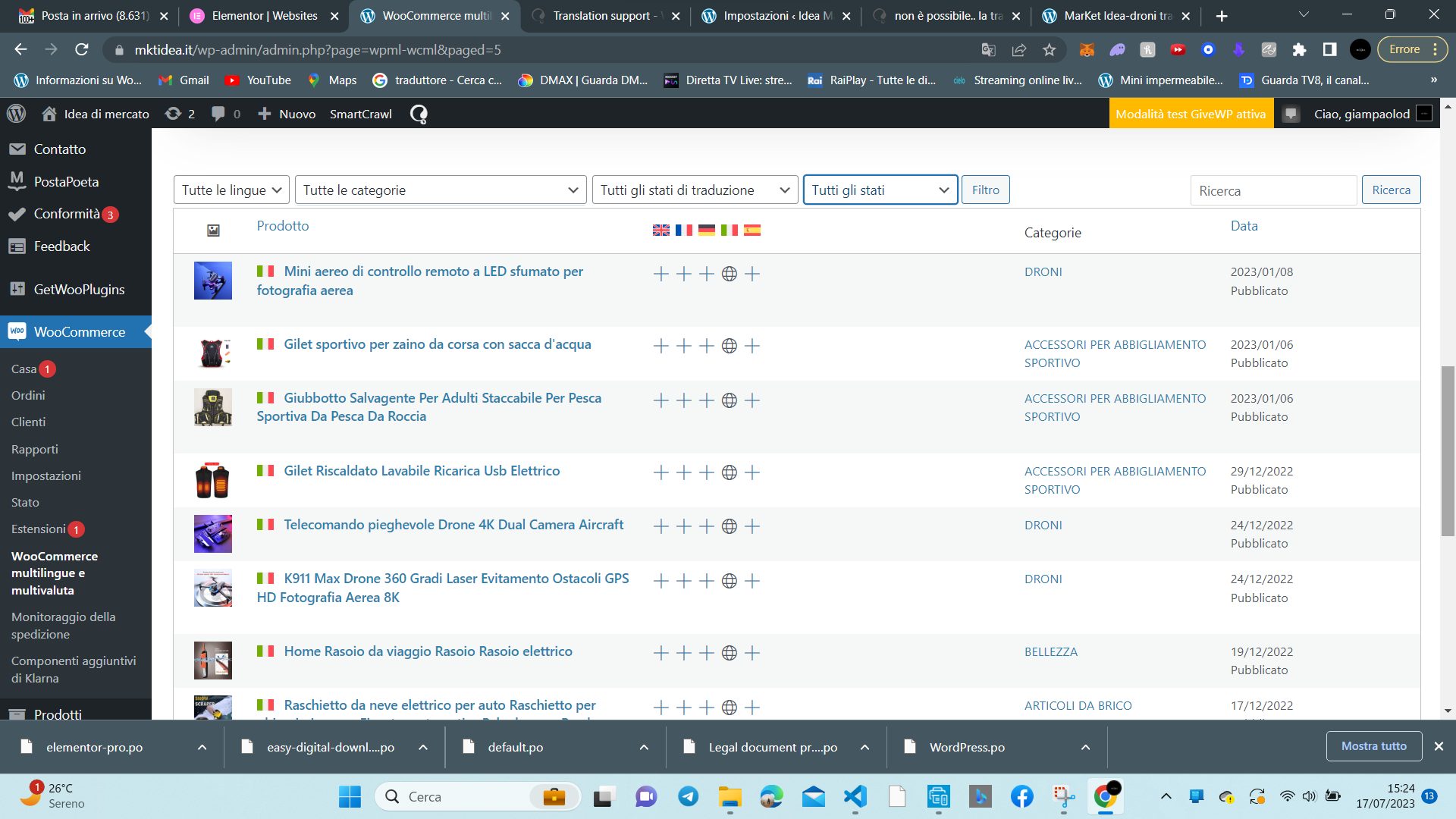Add German translation for Gilet Riscaldato product
Image resolution: width=1456 pixels, height=819 pixels.
[706, 472]
